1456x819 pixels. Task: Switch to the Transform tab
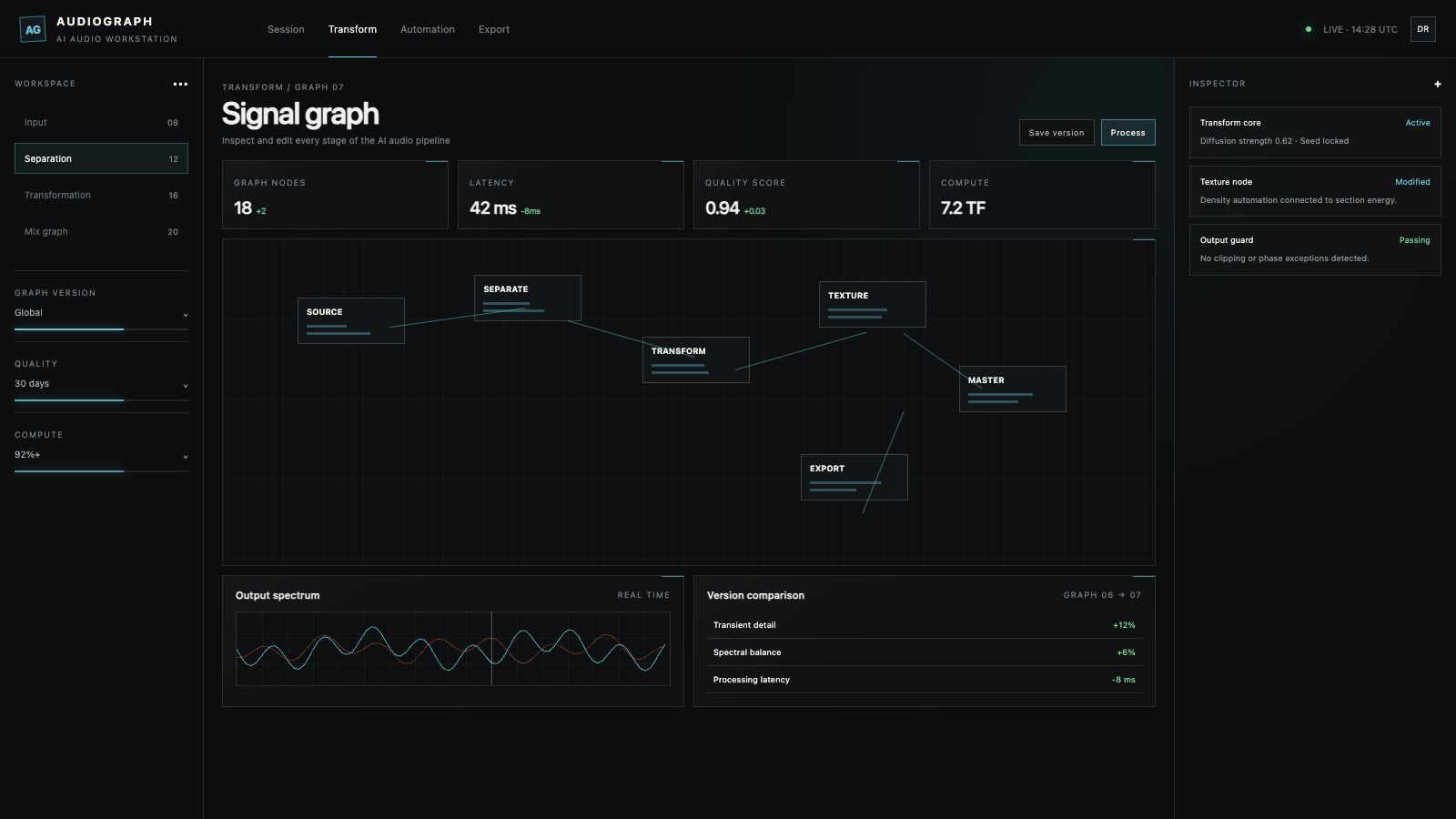click(x=352, y=29)
